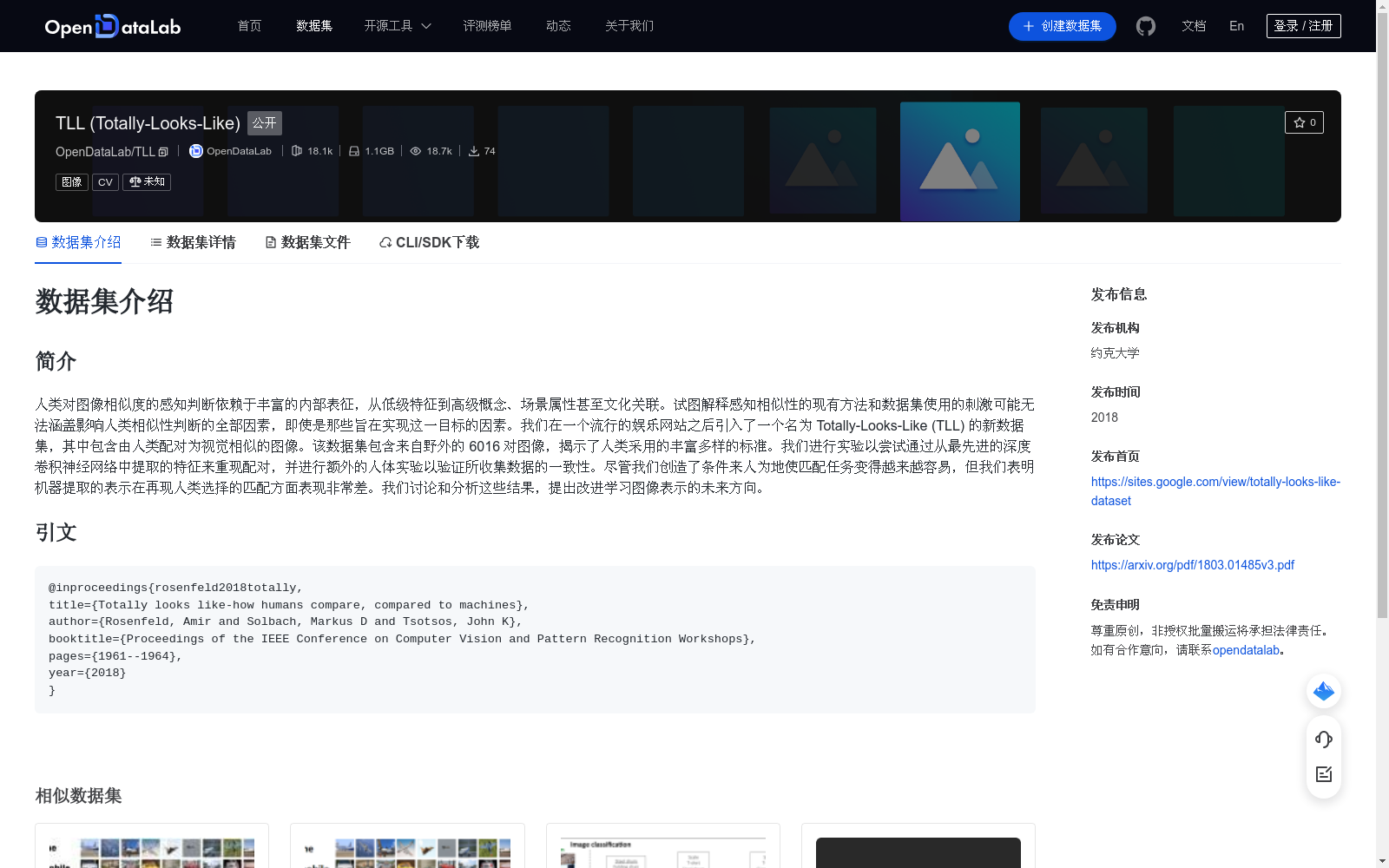Click the 公开 badge

pos(265,123)
